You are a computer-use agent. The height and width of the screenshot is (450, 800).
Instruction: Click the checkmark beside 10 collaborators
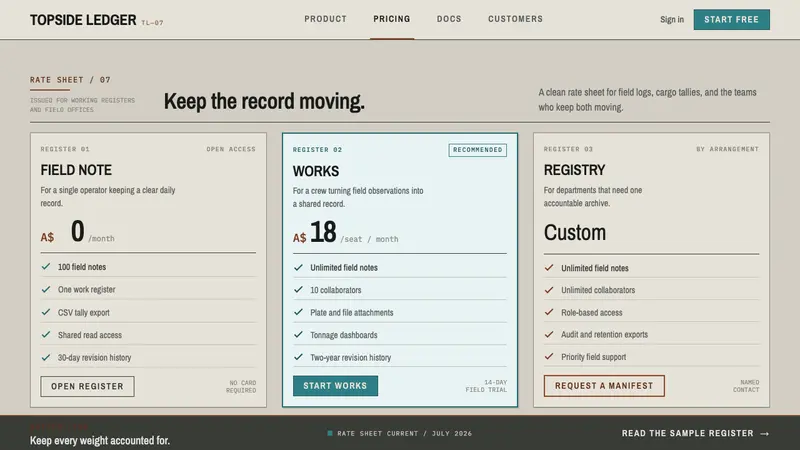pyautogui.click(x=298, y=289)
